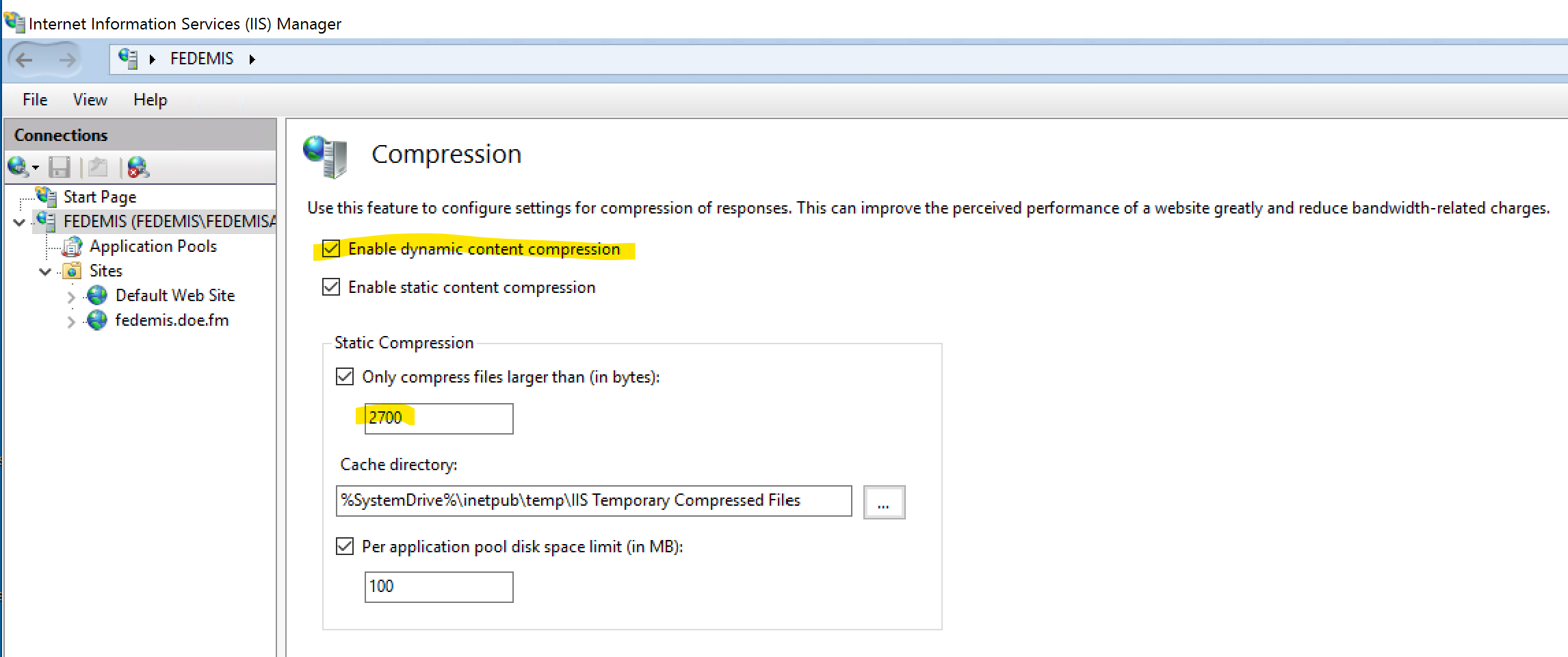Click the Up one level icon
Screen dimensions: 1568x657
pyautogui.click(x=98, y=167)
